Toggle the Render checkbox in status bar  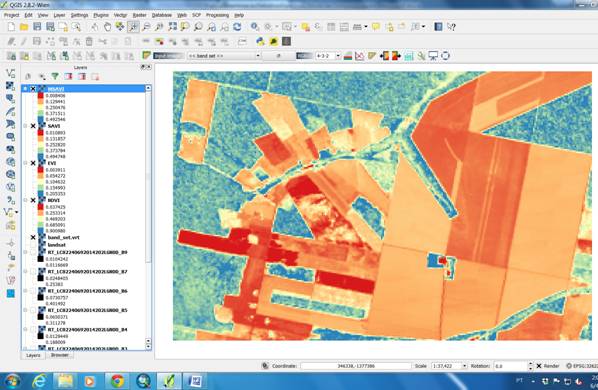pyautogui.click(x=539, y=366)
